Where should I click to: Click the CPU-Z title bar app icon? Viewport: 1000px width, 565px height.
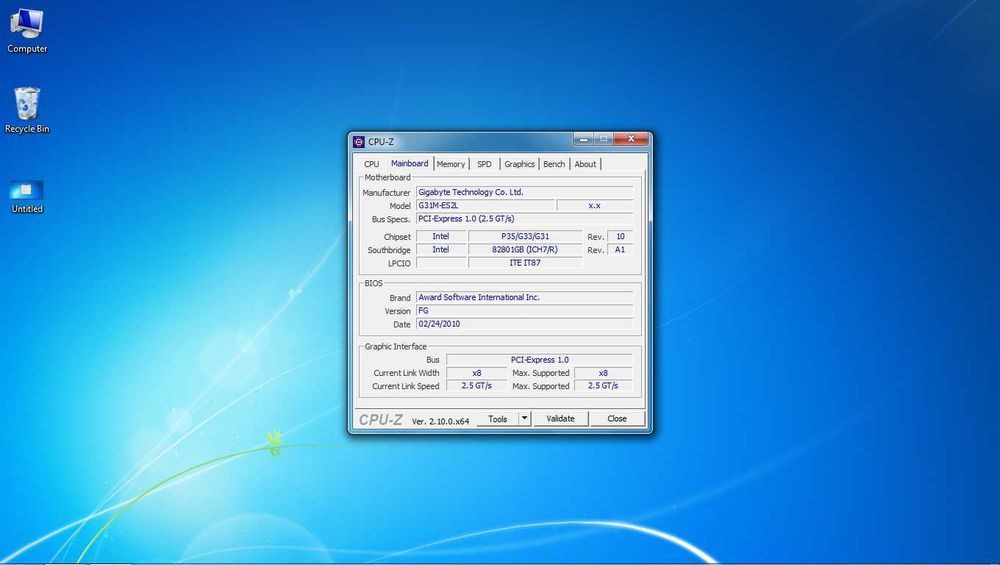pyautogui.click(x=359, y=142)
